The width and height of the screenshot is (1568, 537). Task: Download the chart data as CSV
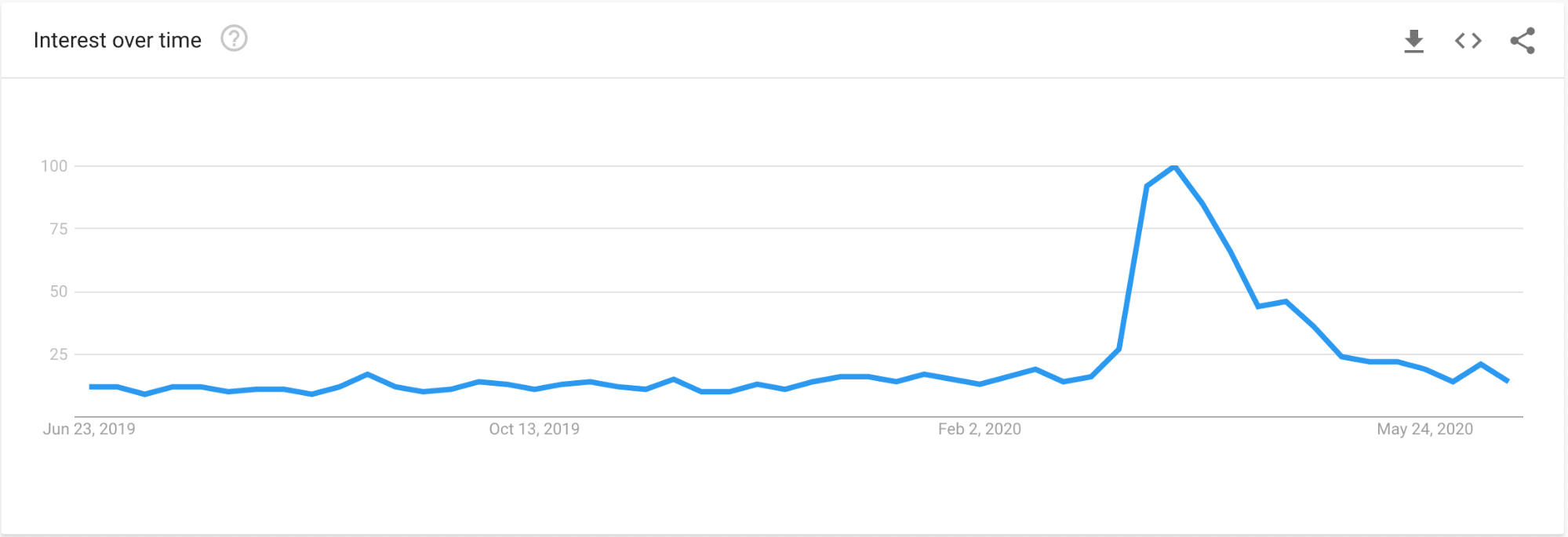click(x=1413, y=41)
